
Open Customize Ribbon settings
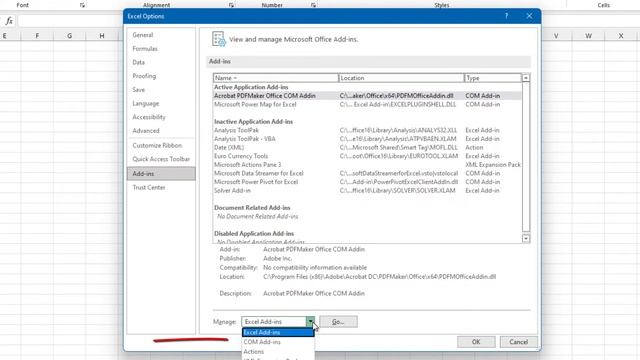click(161, 145)
